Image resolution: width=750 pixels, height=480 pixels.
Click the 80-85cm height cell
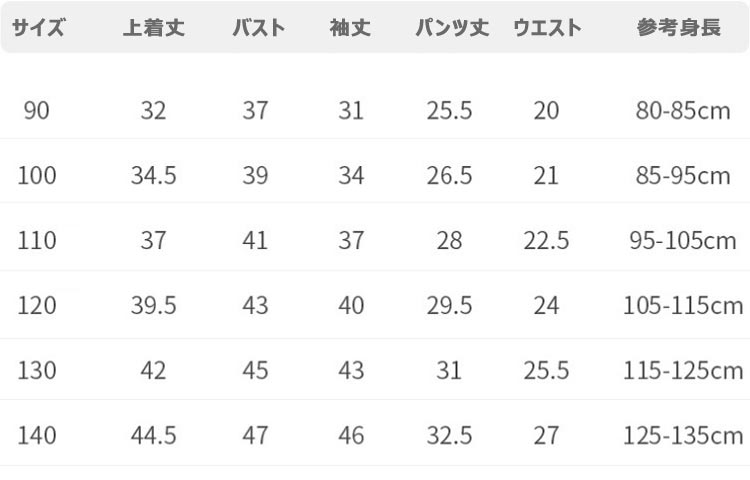(x=683, y=110)
